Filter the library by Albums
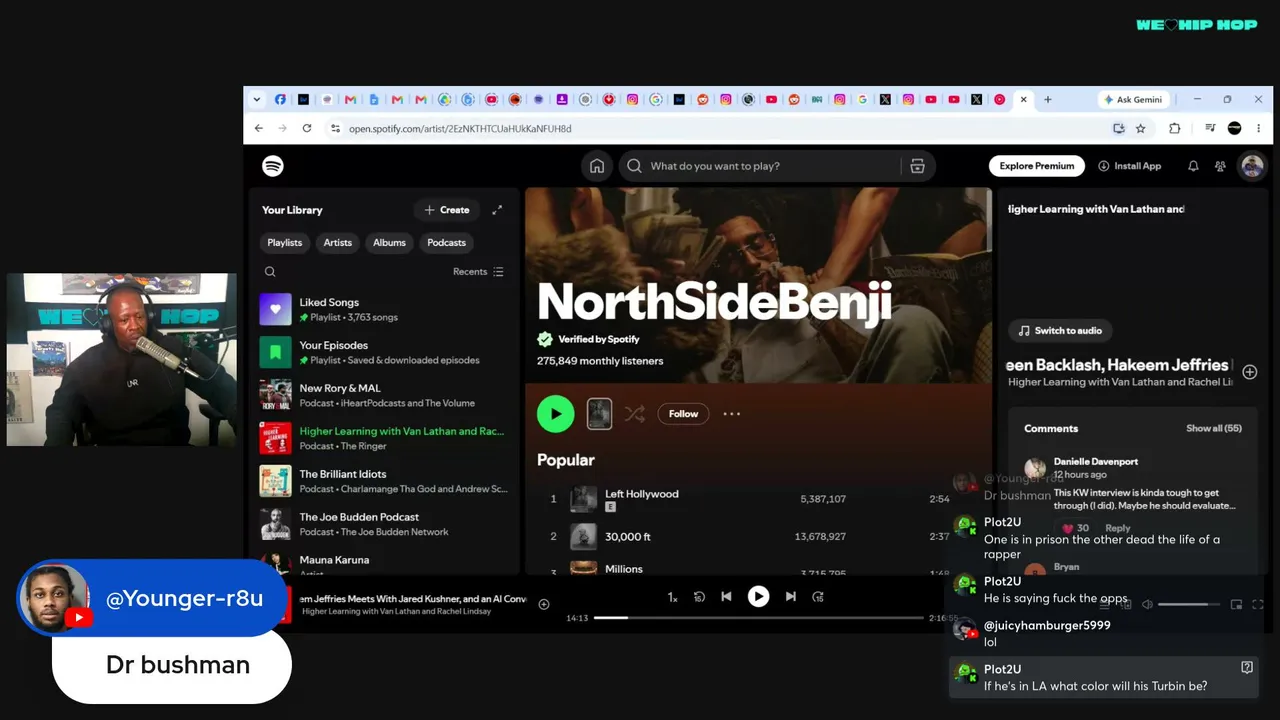Screen dimensions: 1280x720 pyautogui.click(x=389, y=242)
